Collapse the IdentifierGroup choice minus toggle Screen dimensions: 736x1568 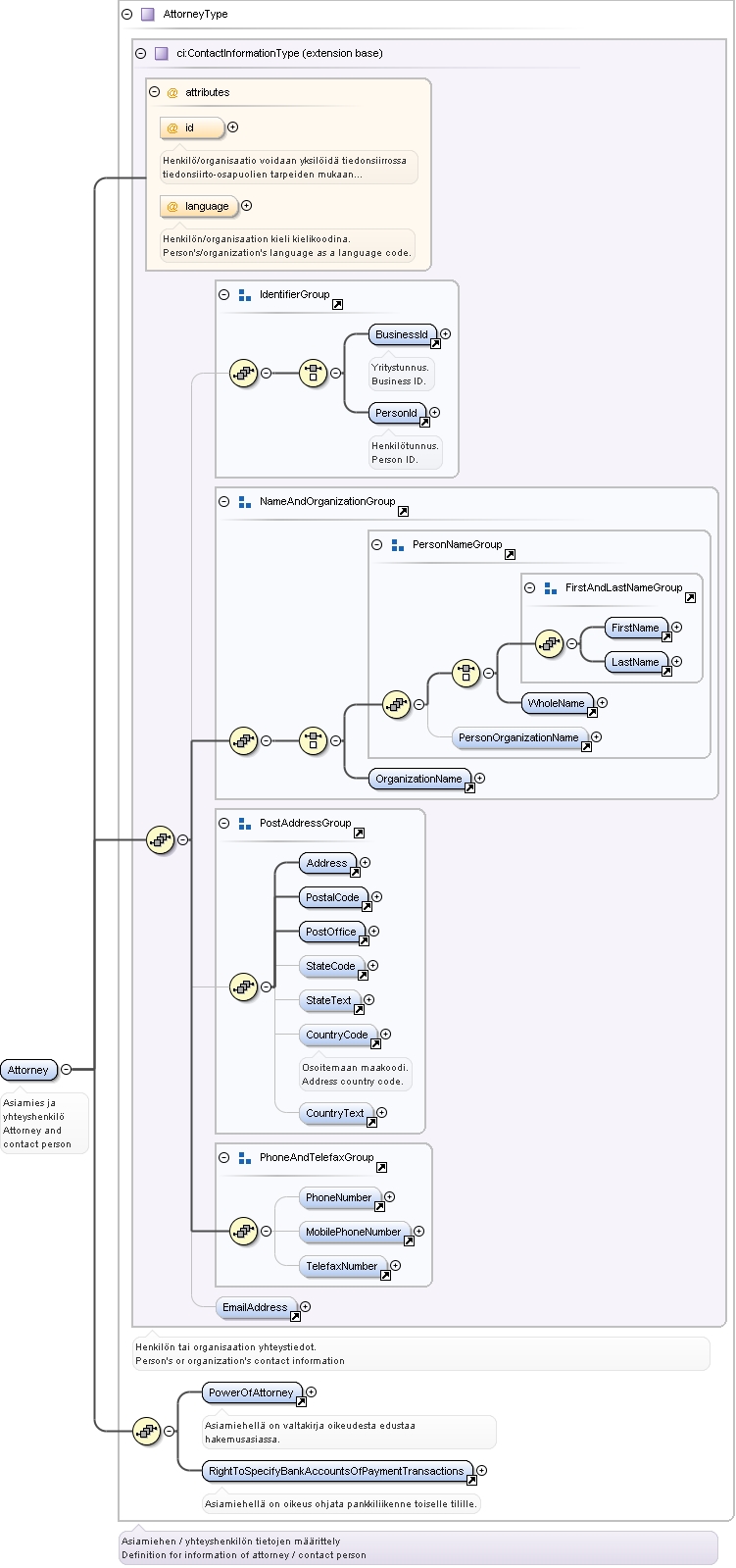335,373
